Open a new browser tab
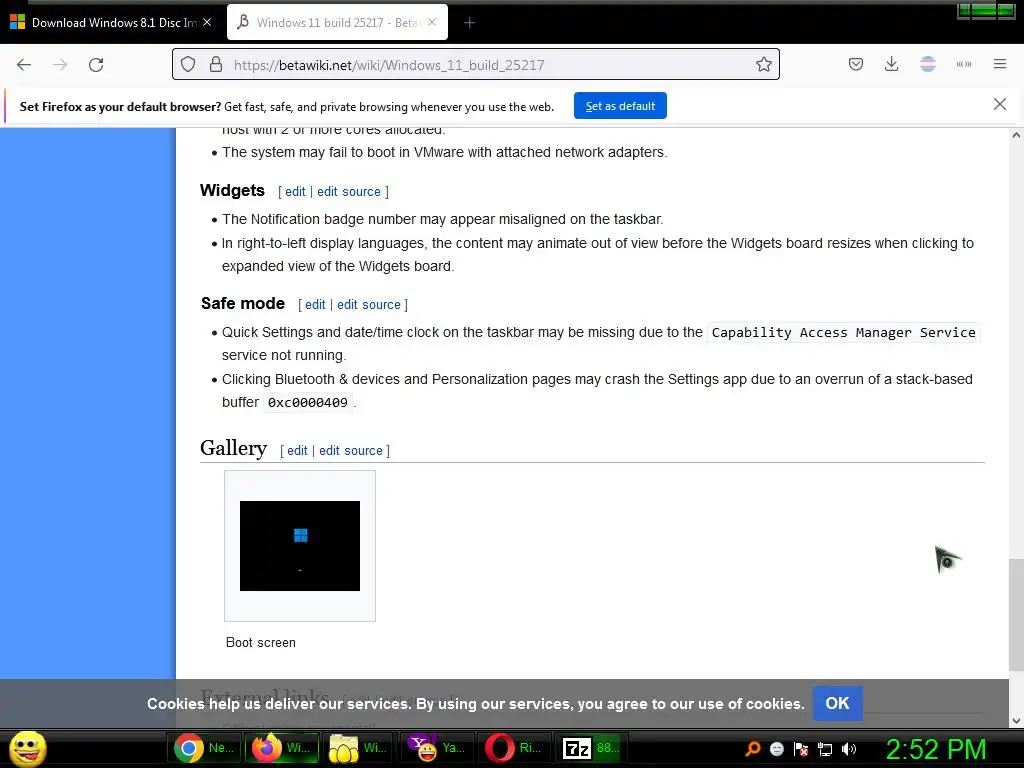The width and height of the screenshot is (1024, 768). [x=469, y=23]
